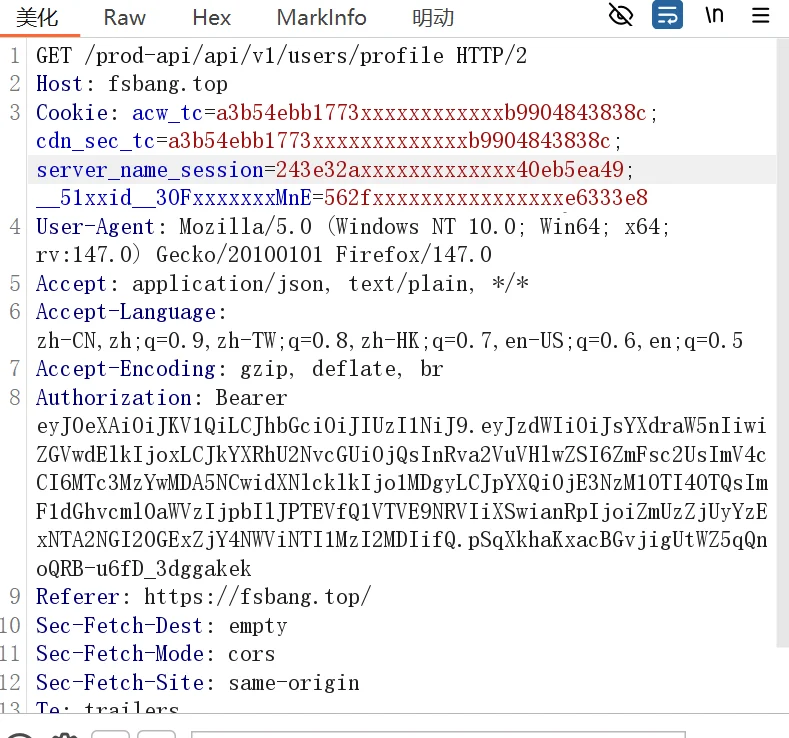The width and height of the screenshot is (789, 738).
Task: Toggle the \n non-printable characters button
Action: click(714, 15)
